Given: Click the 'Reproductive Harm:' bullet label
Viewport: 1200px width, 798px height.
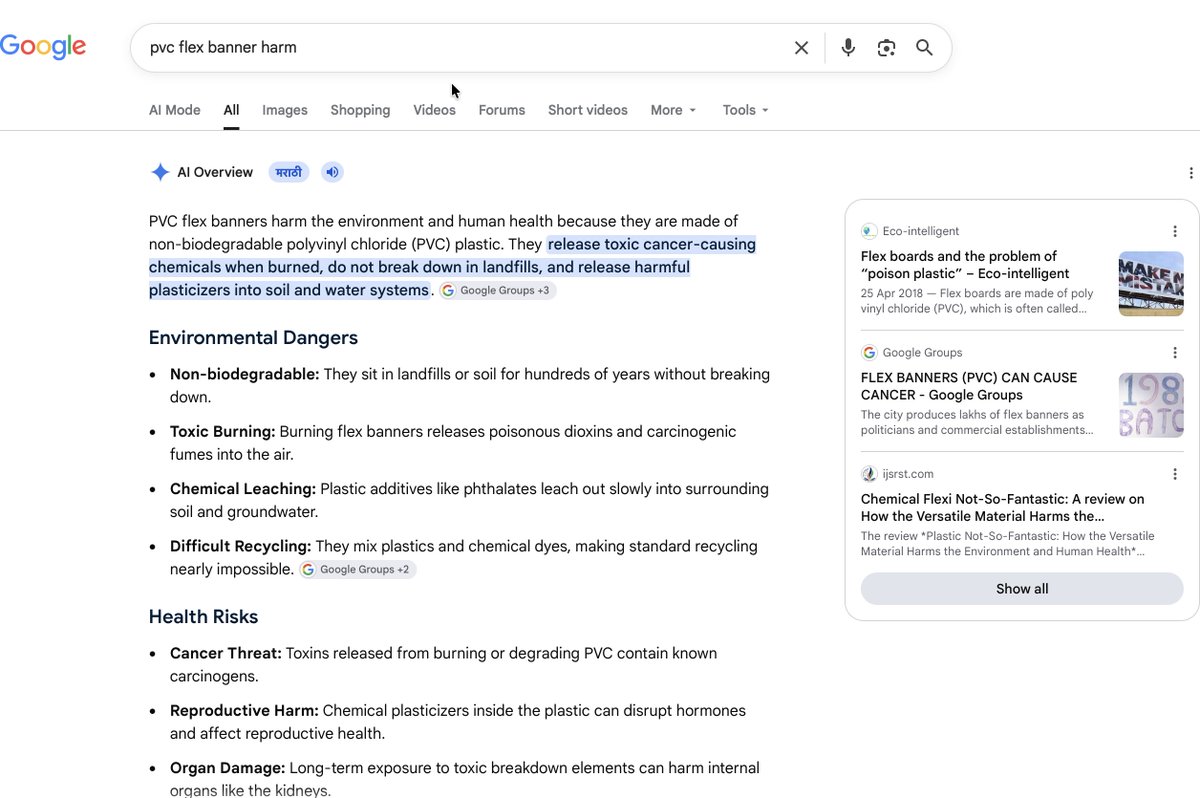Looking at the screenshot, I should (x=244, y=711).
